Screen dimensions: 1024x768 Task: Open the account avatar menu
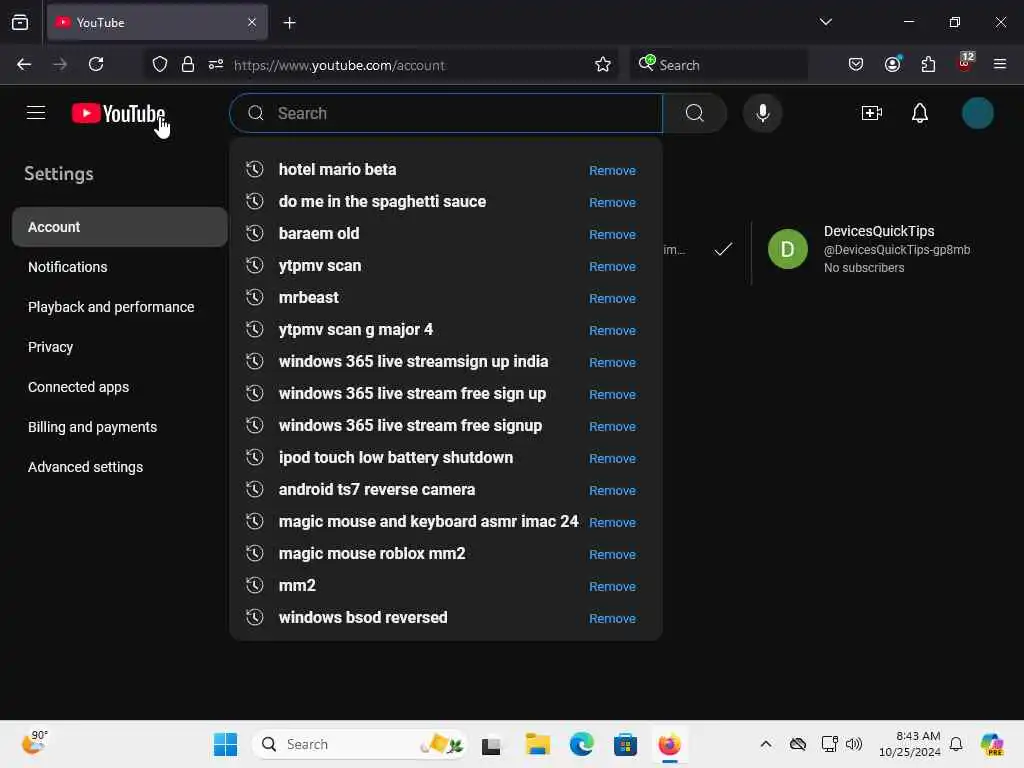(977, 113)
